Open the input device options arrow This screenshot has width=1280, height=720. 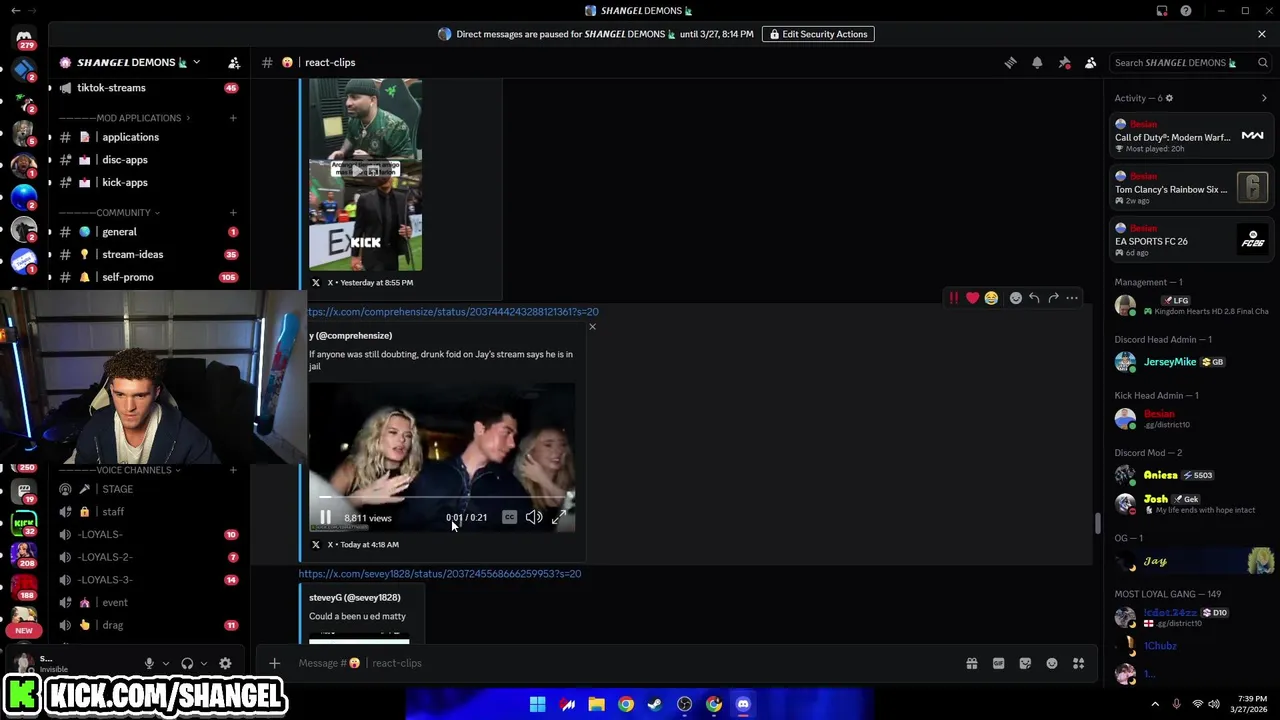tap(166, 663)
